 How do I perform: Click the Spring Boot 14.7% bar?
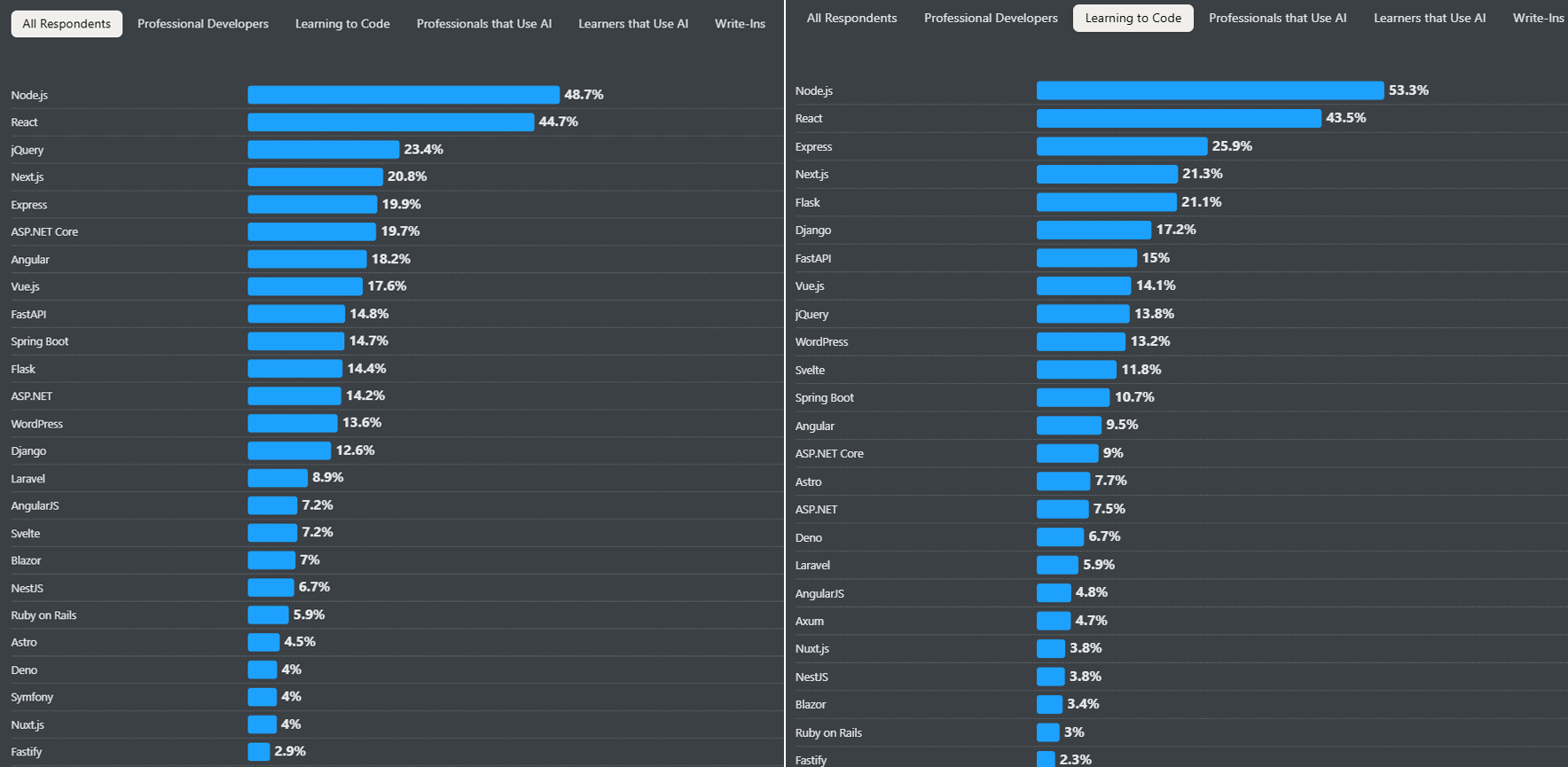pos(295,341)
